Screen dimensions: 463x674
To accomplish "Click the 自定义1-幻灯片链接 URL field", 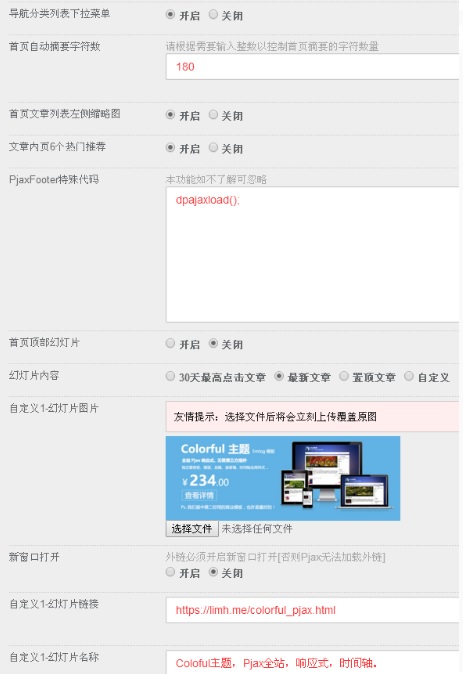I will [313, 610].
